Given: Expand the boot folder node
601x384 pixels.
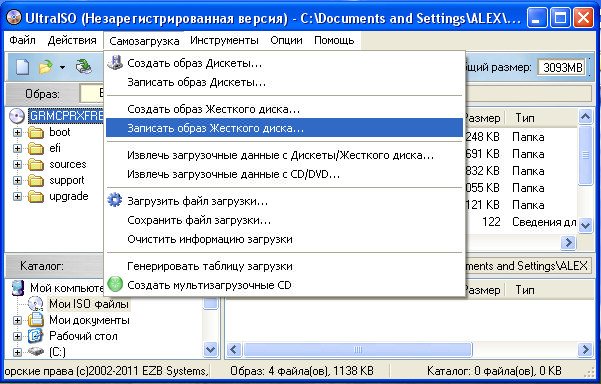Looking at the screenshot, I should (x=17, y=133).
